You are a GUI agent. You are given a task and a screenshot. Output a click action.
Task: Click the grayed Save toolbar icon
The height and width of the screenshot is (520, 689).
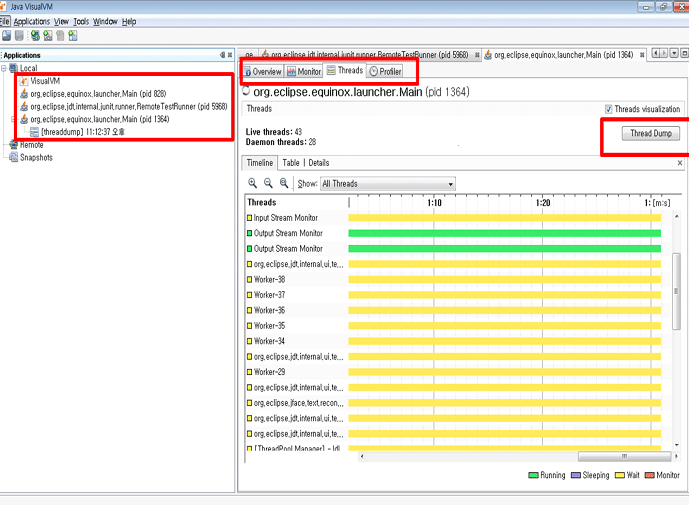coord(19,36)
